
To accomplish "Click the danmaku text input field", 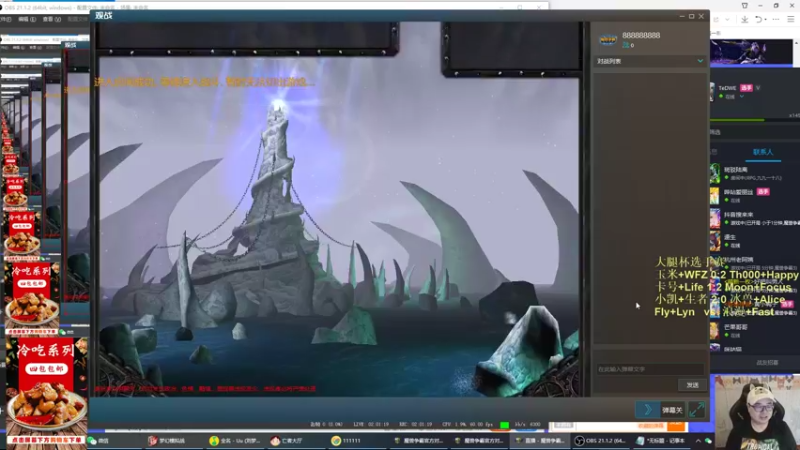I will click(650, 369).
